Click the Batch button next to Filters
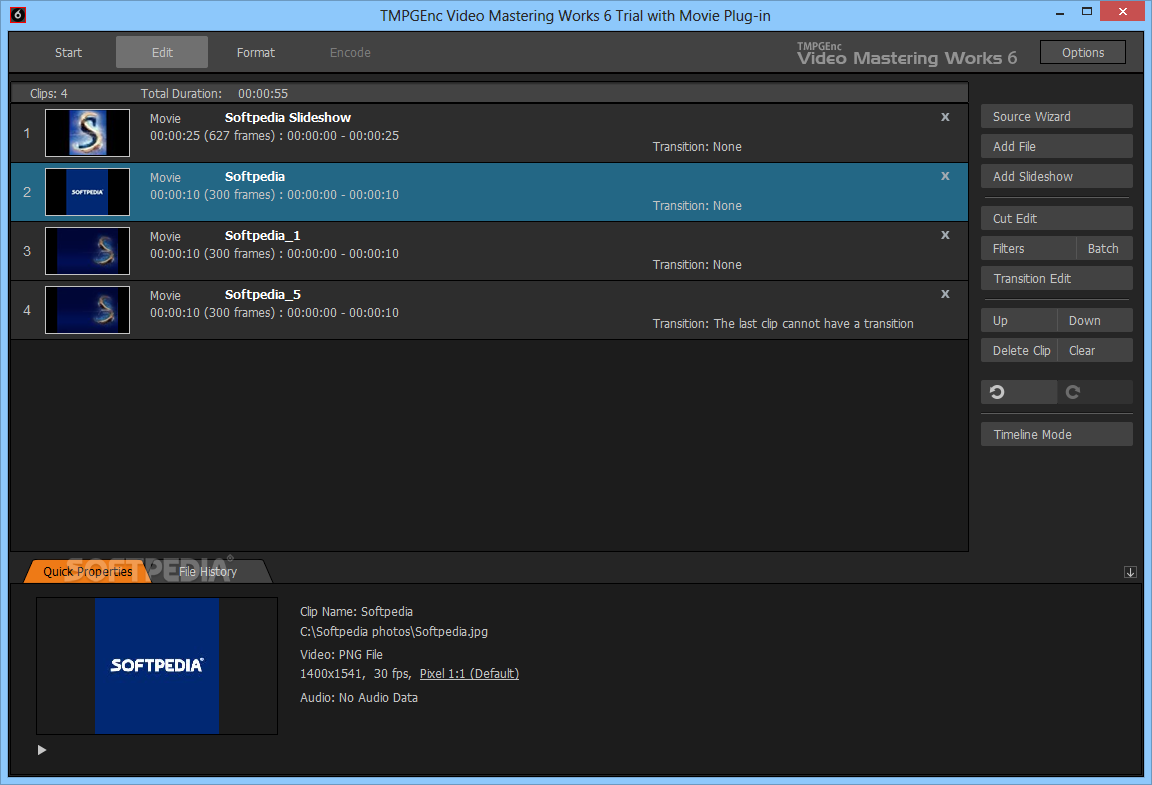The height and width of the screenshot is (785, 1152). [1104, 248]
